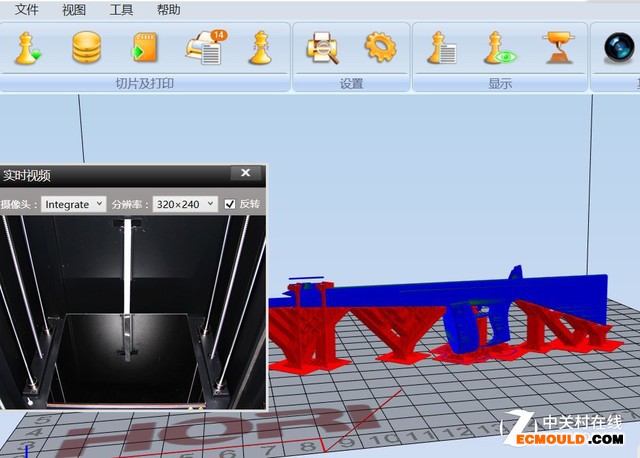
Task: Toggle the 反转 flip checkbox
Action: (231, 204)
